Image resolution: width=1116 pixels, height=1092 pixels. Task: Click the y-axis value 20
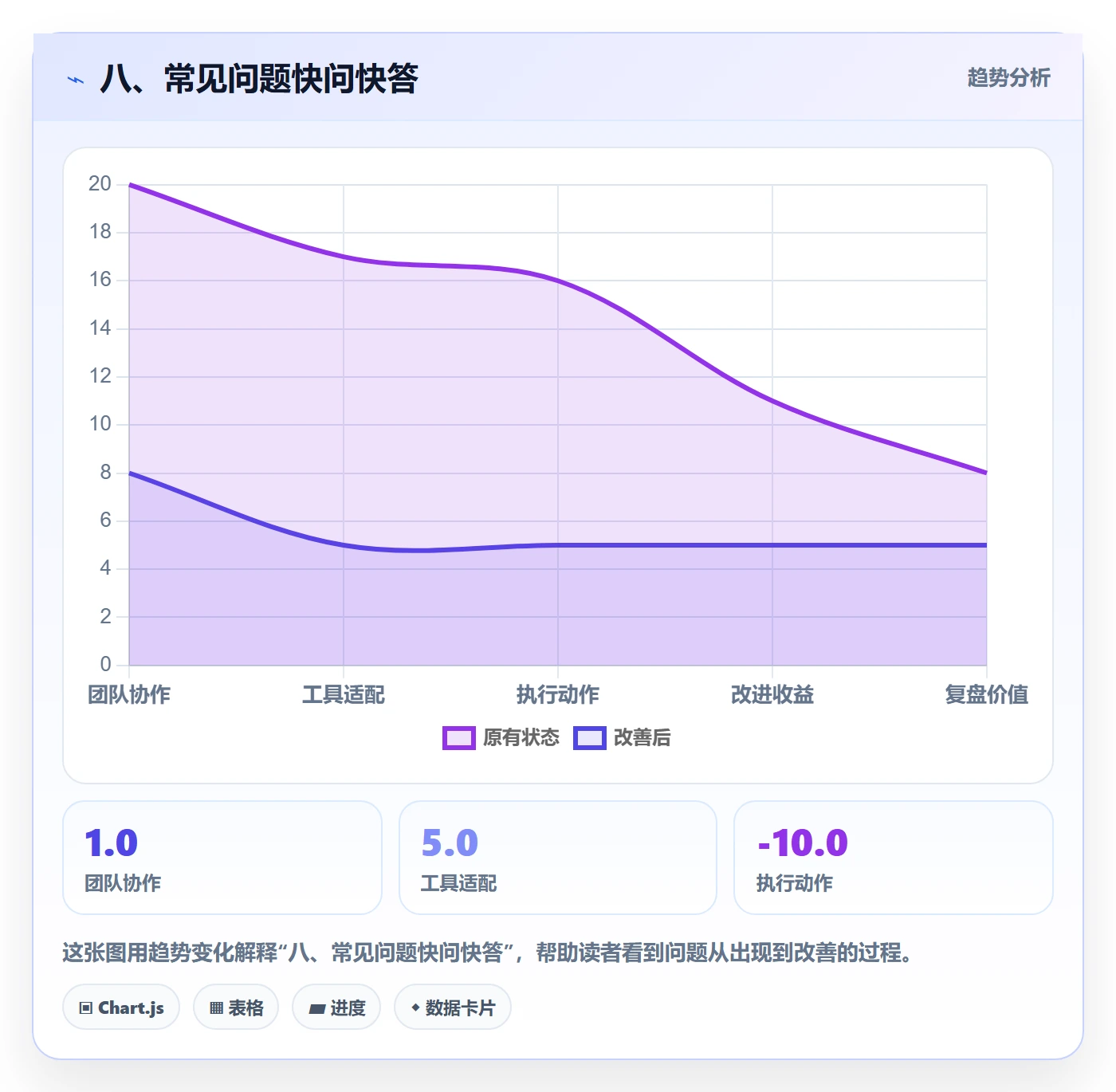tap(100, 184)
